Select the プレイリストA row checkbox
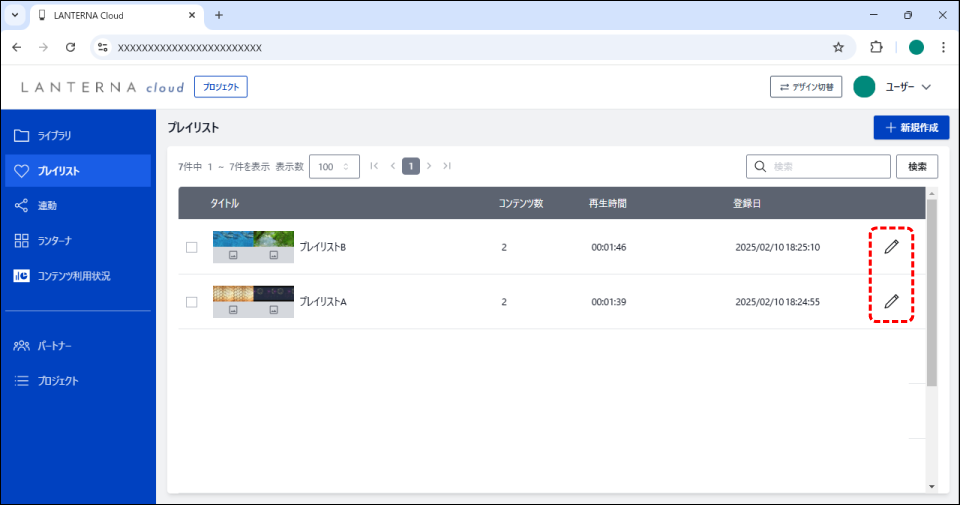This screenshot has width=960, height=505. (192, 302)
